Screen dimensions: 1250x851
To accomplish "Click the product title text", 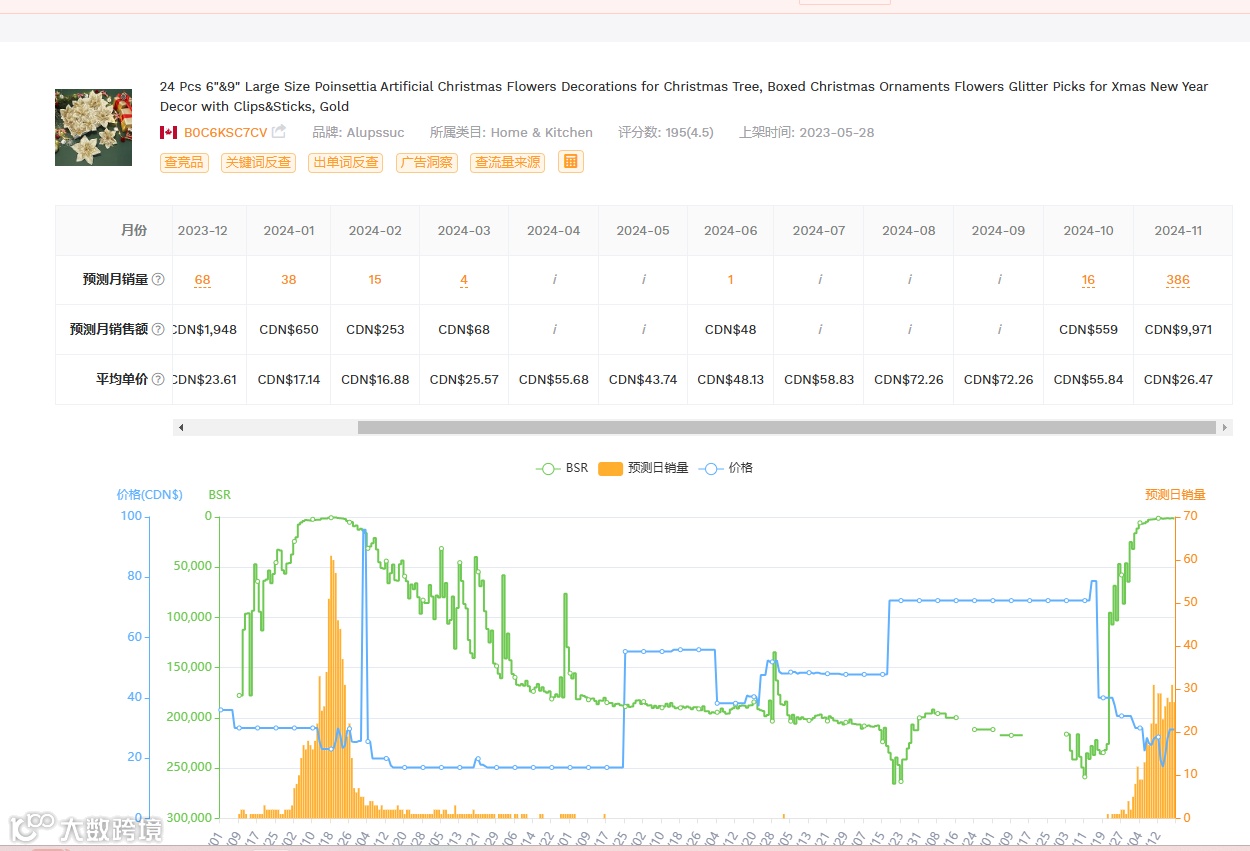I will pos(684,96).
